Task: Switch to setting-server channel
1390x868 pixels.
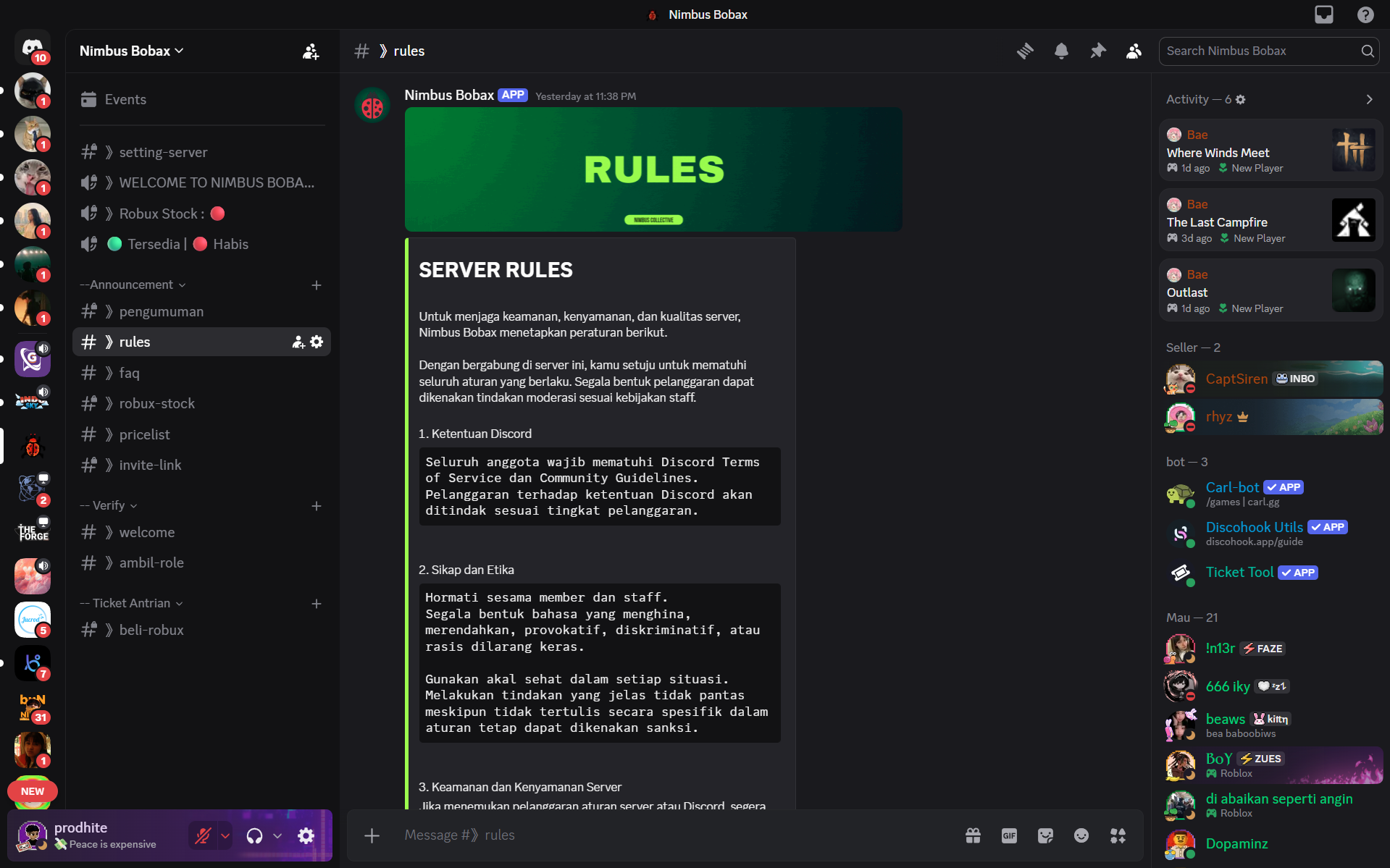Action: coord(201,152)
